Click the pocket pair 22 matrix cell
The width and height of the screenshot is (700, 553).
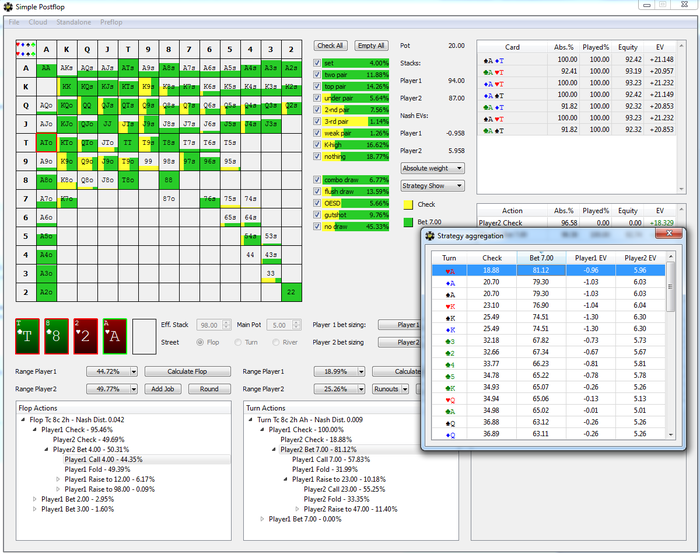click(x=289, y=292)
